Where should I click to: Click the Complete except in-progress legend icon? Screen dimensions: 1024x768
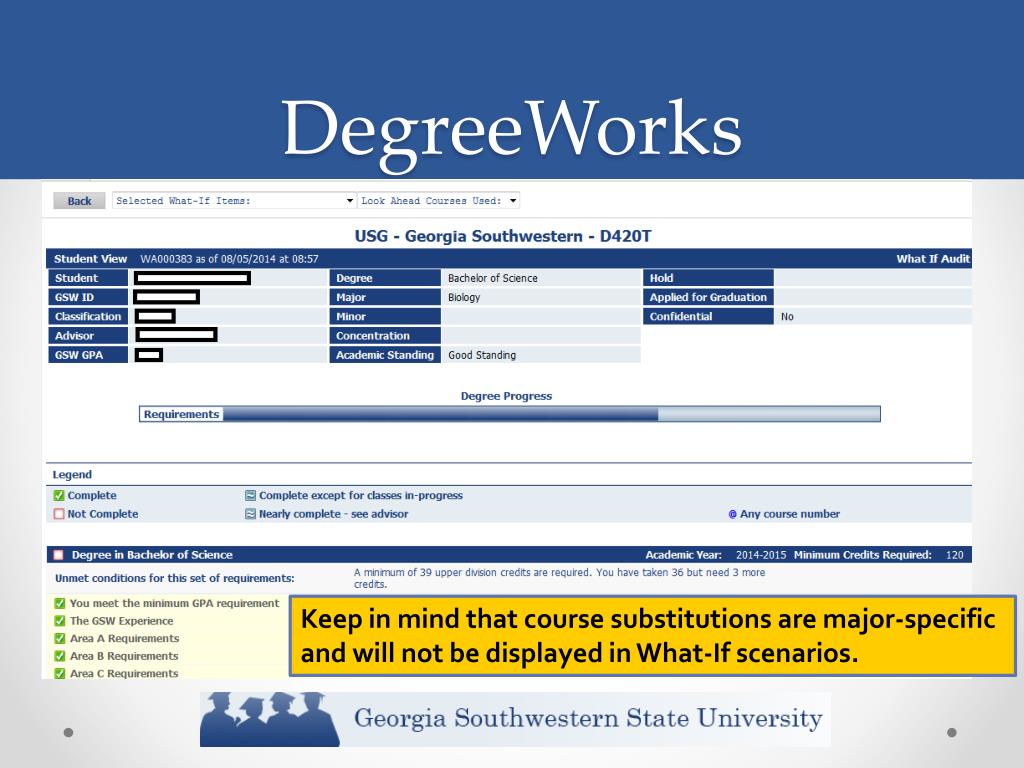[x=250, y=495]
